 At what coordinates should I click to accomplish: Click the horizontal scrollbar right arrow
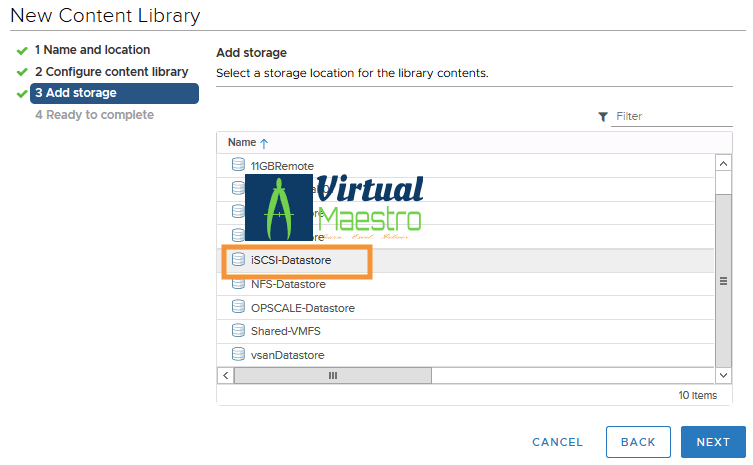(x=708, y=375)
